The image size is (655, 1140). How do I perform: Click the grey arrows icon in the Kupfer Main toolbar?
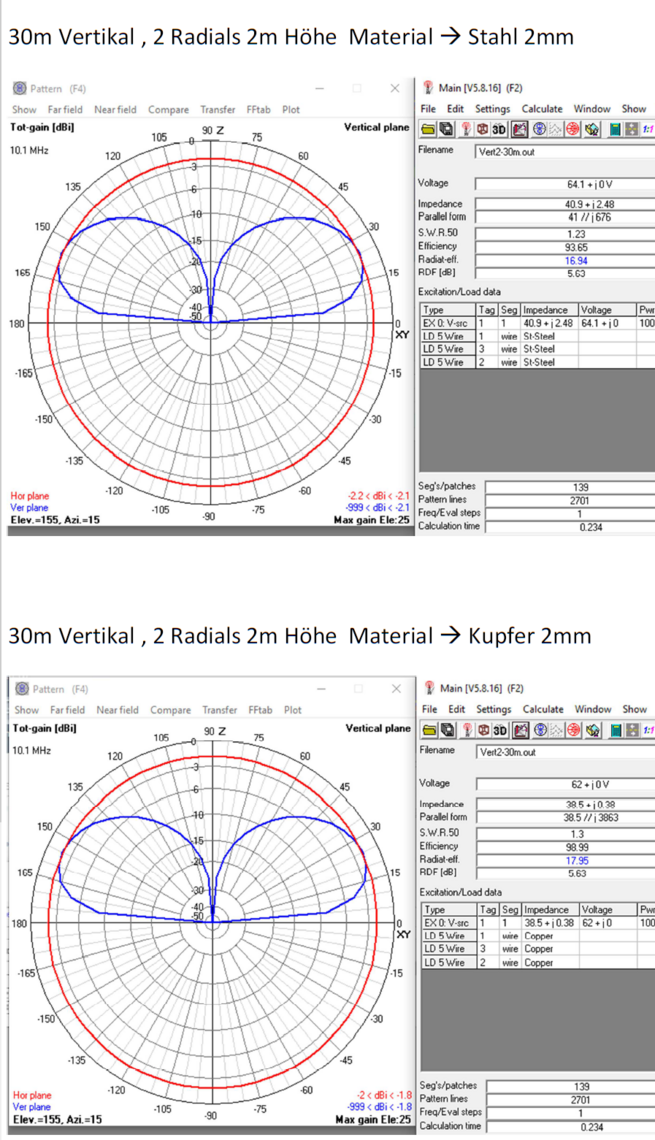(633, 730)
